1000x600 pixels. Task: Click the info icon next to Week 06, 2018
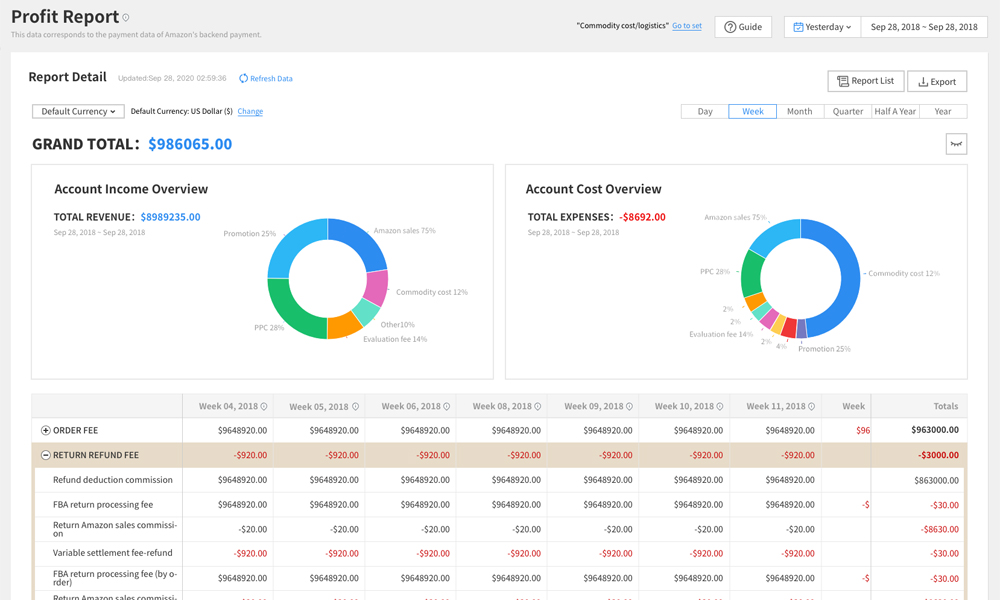(447, 407)
